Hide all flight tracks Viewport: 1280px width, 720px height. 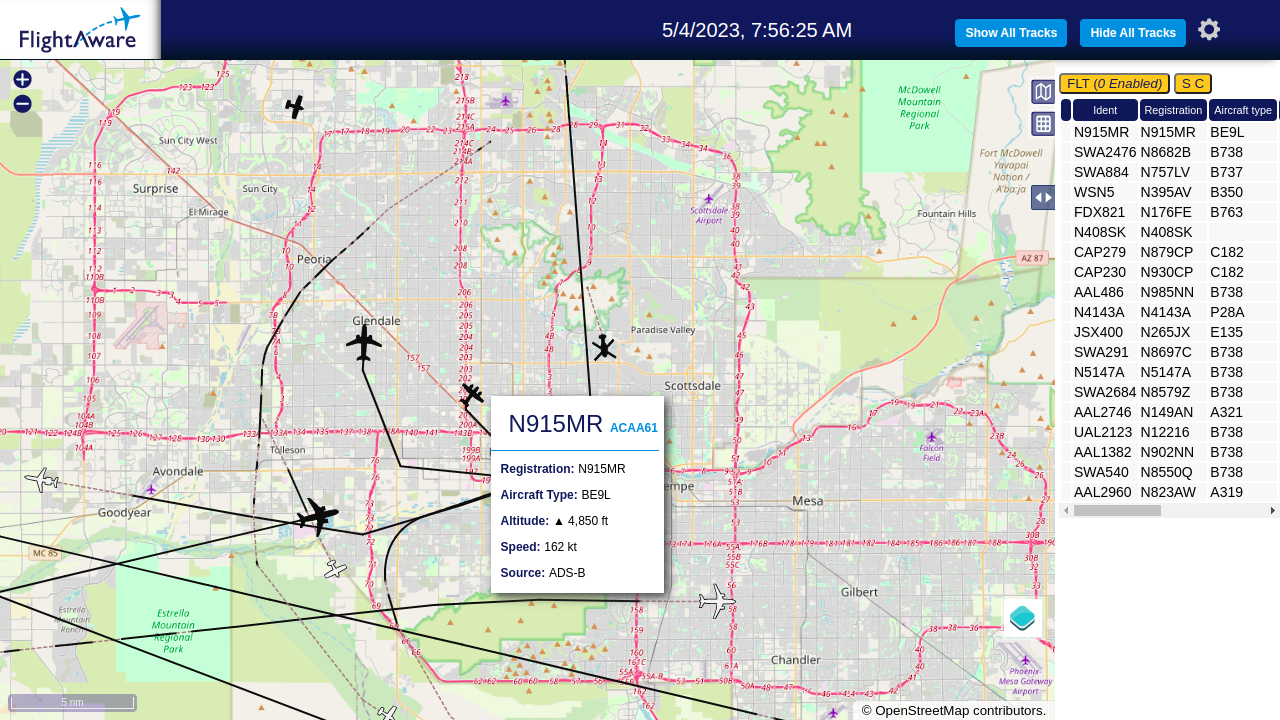[1133, 33]
